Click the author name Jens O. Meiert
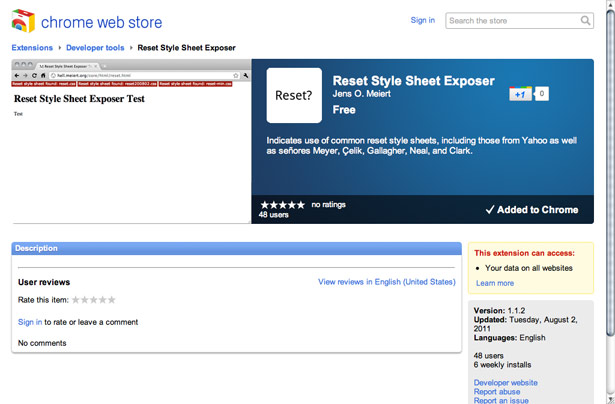The height and width of the screenshot is (404, 615). coord(362,94)
